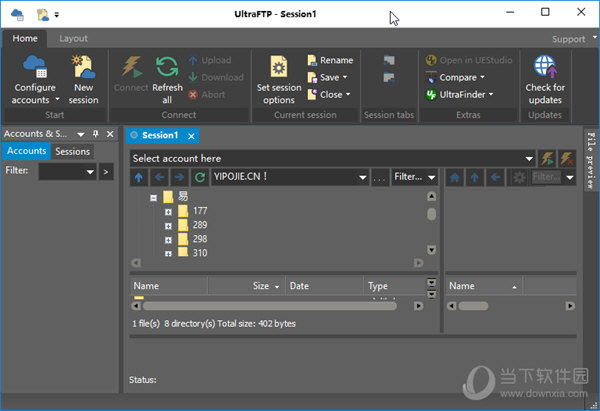Image resolution: width=600 pixels, height=411 pixels.
Task: Open the Configure accounts dropdown arrow
Action: pos(57,99)
